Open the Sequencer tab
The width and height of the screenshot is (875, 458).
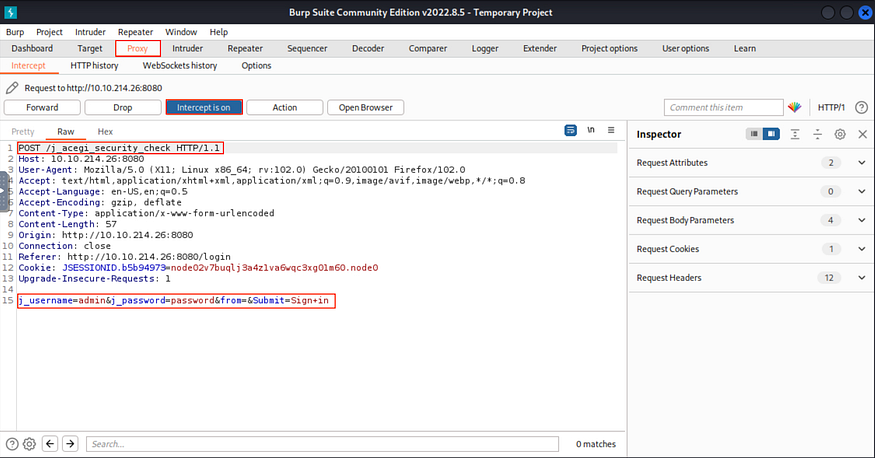pyautogui.click(x=307, y=49)
